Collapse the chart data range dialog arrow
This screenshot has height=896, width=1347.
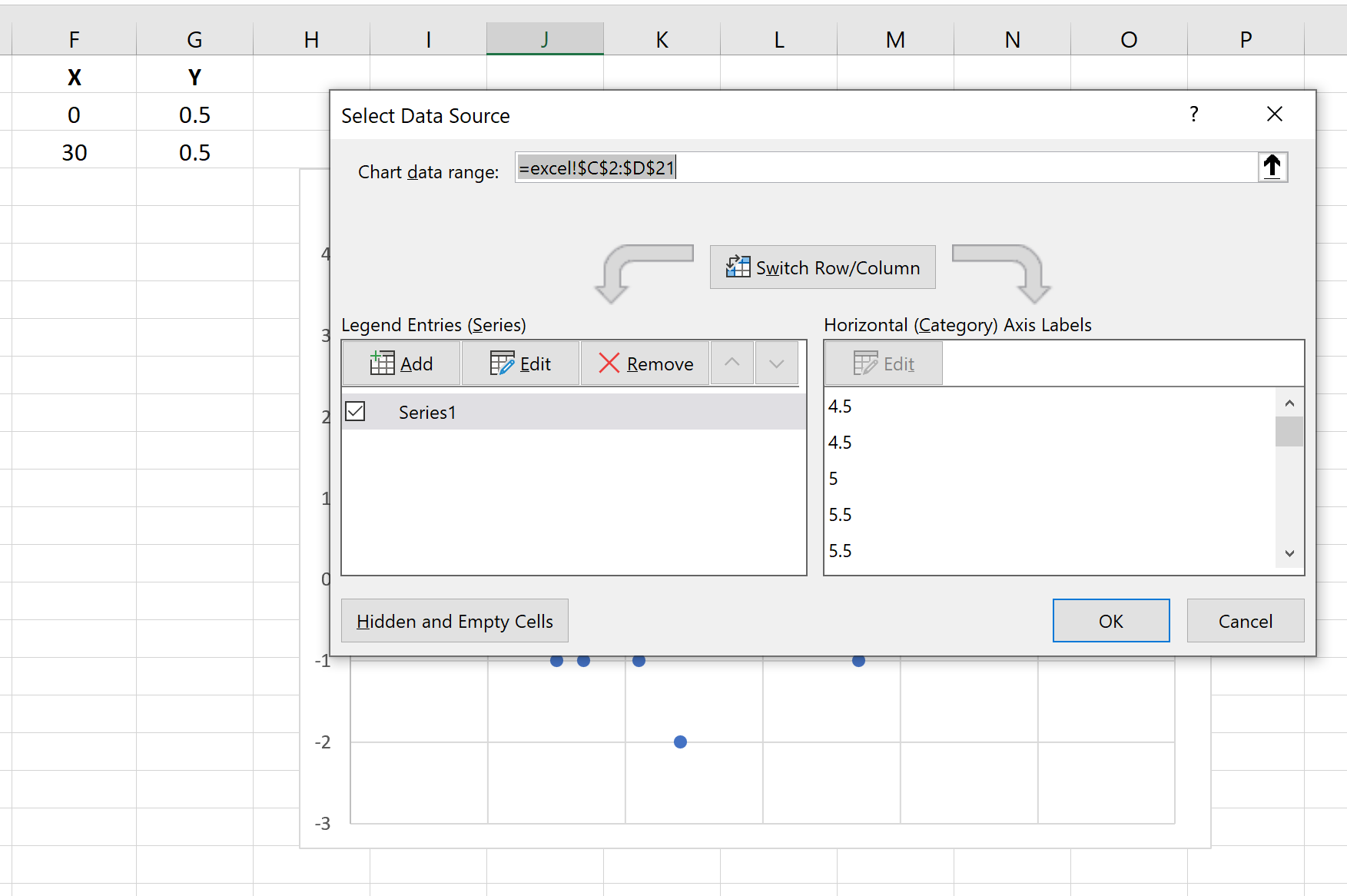[1272, 167]
